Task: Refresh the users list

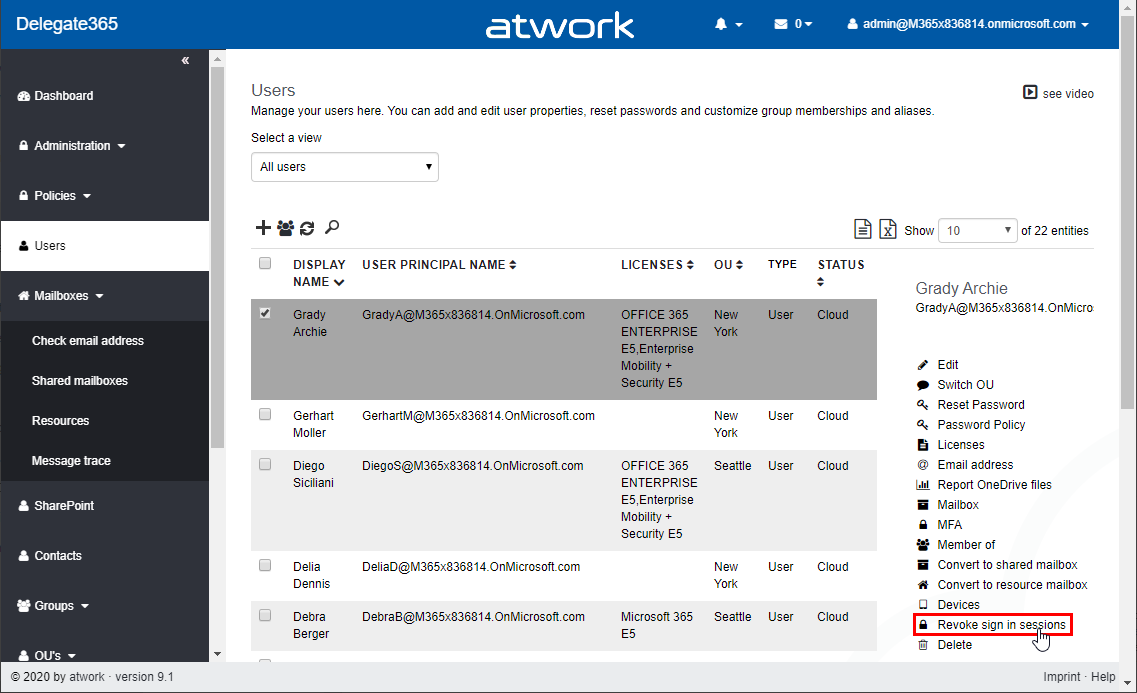Action: pyautogui.click(x=307, y=228)
